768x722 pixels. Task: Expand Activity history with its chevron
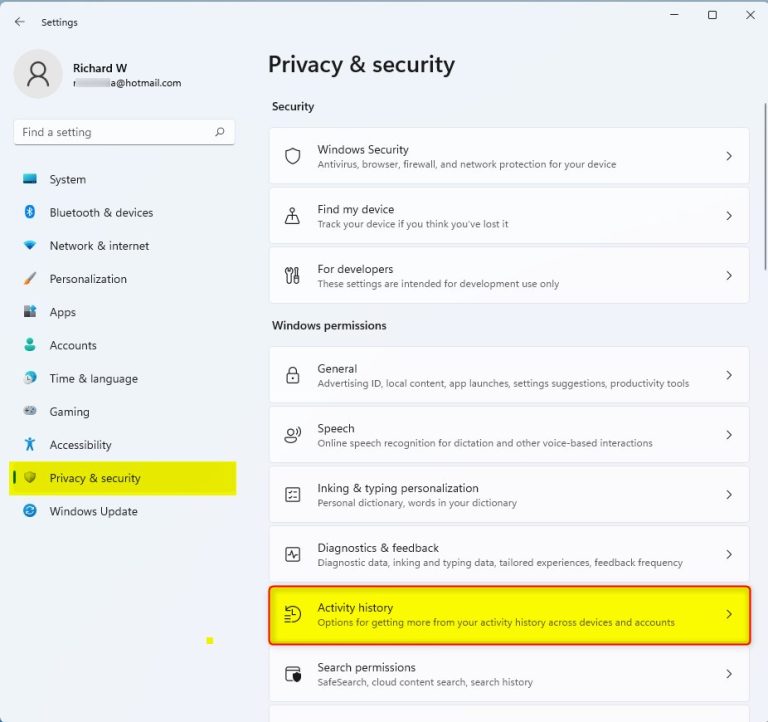pyautogui.click(x=729, y=614)
